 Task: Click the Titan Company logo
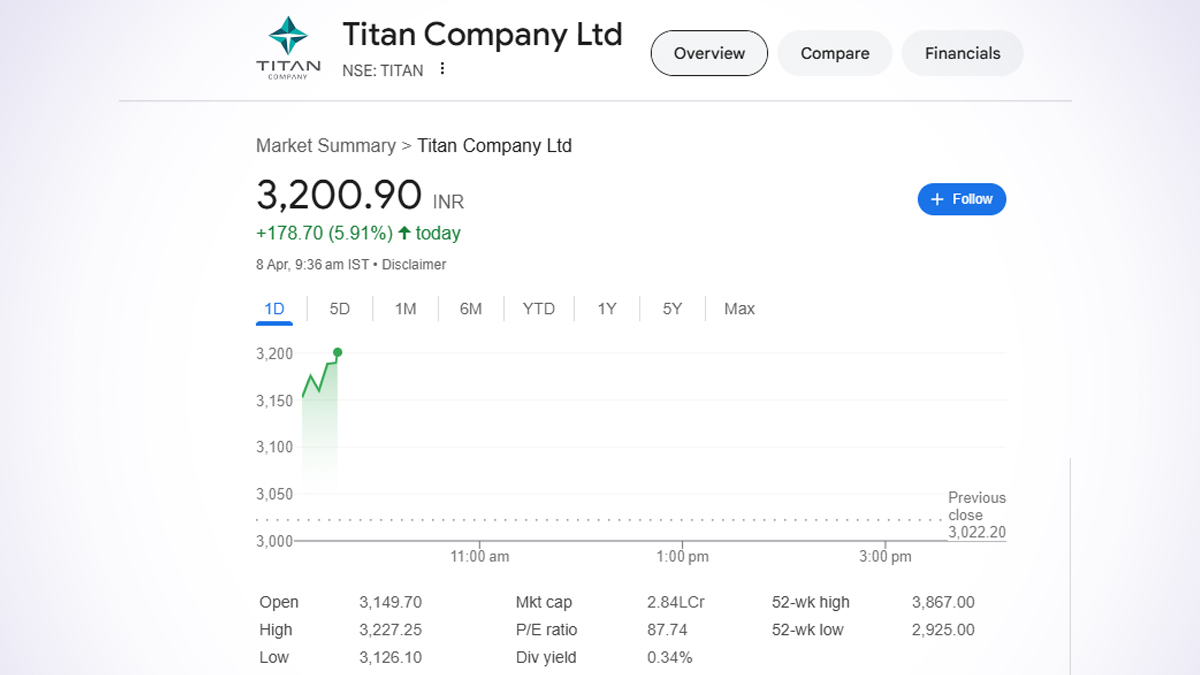[x=288, y=47]
